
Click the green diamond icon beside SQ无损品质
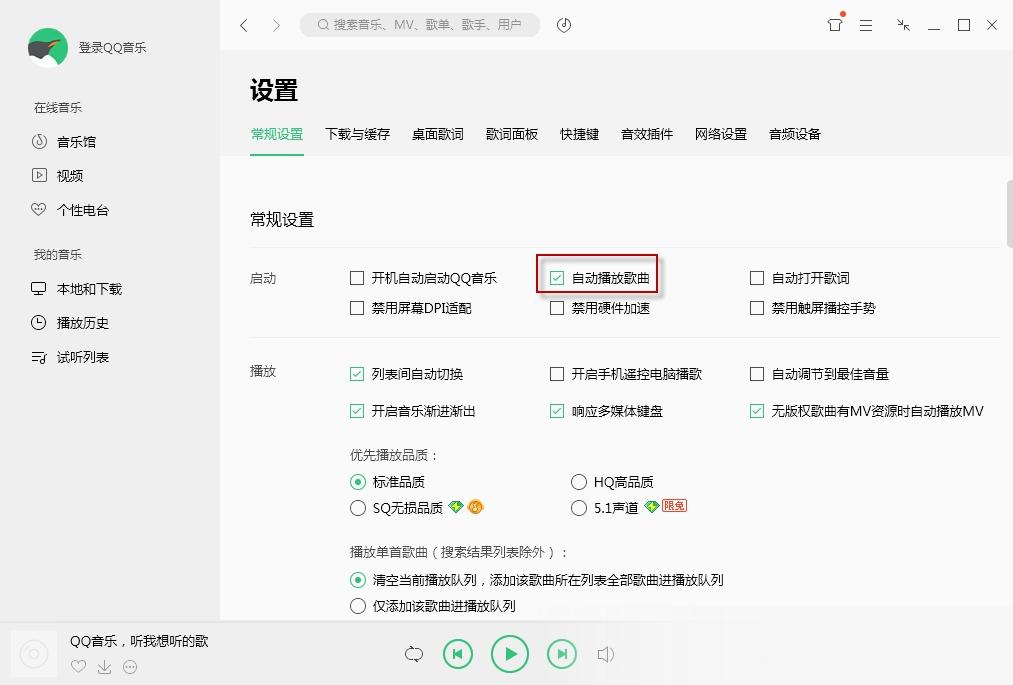(456, 507)
